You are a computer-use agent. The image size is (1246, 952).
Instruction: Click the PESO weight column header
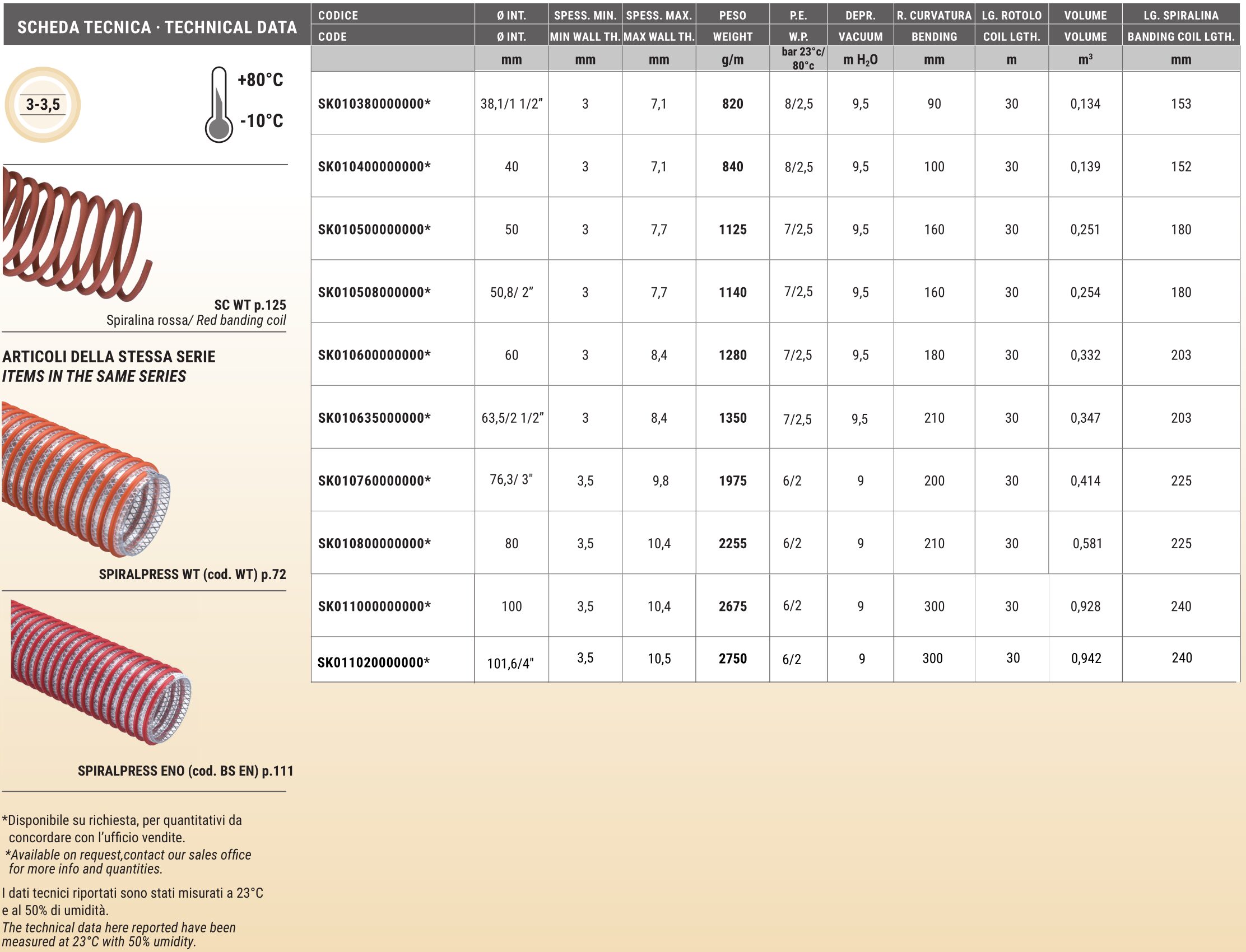click(x=732, y=15)
